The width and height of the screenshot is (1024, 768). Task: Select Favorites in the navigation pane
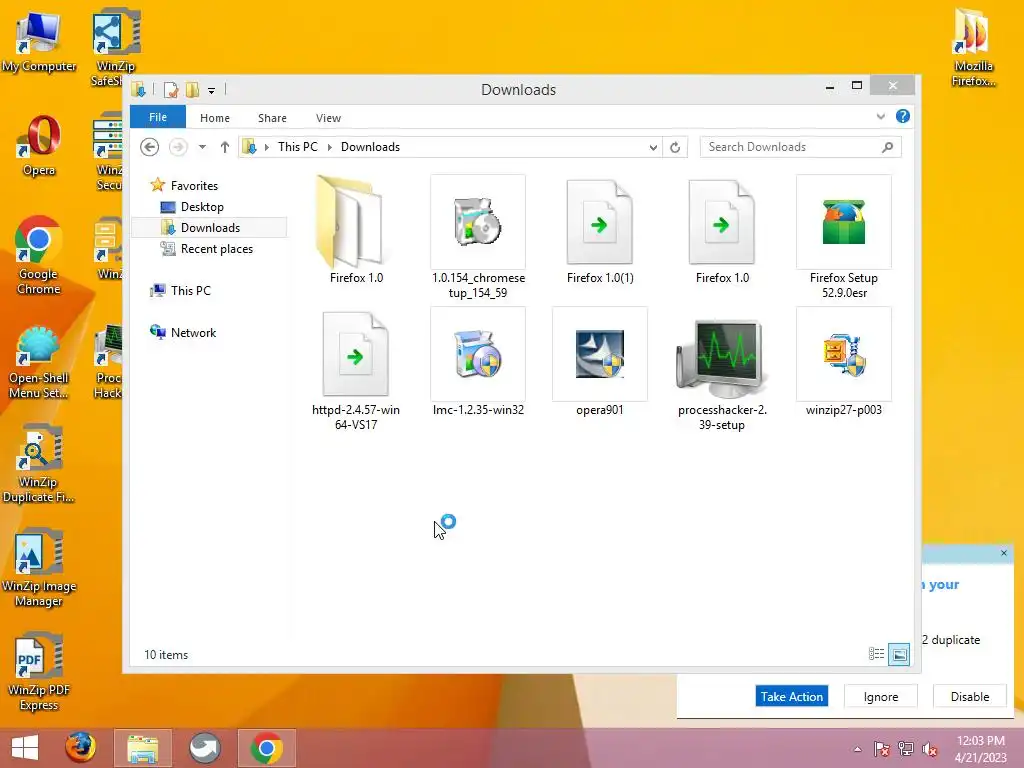coord(194,185)
